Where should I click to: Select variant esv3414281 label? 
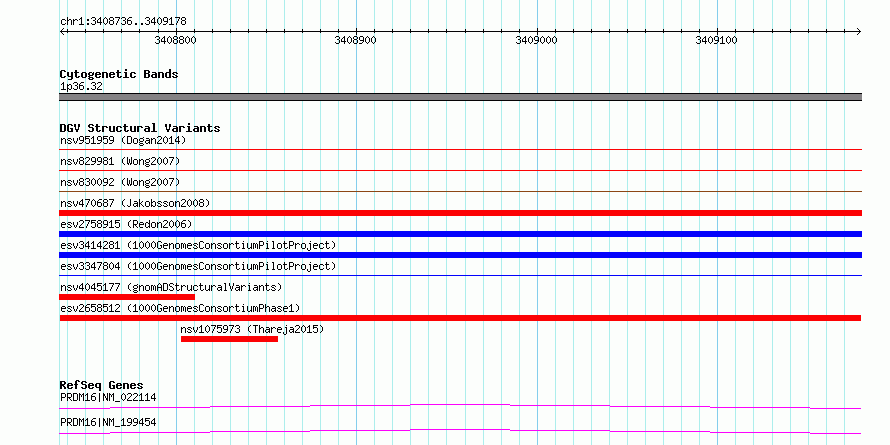198,245
